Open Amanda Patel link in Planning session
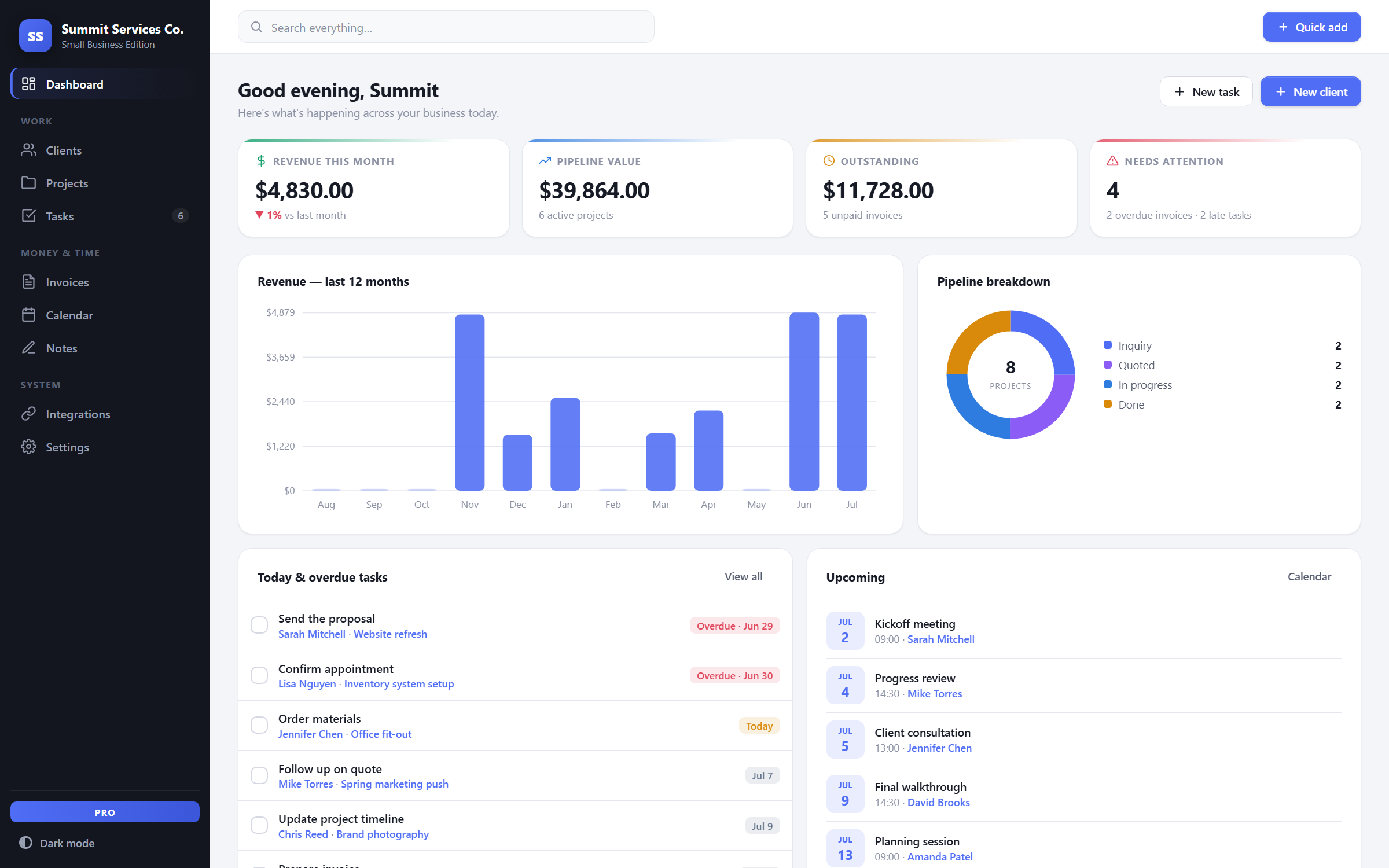1389x868 pixels. click(940, 856)
